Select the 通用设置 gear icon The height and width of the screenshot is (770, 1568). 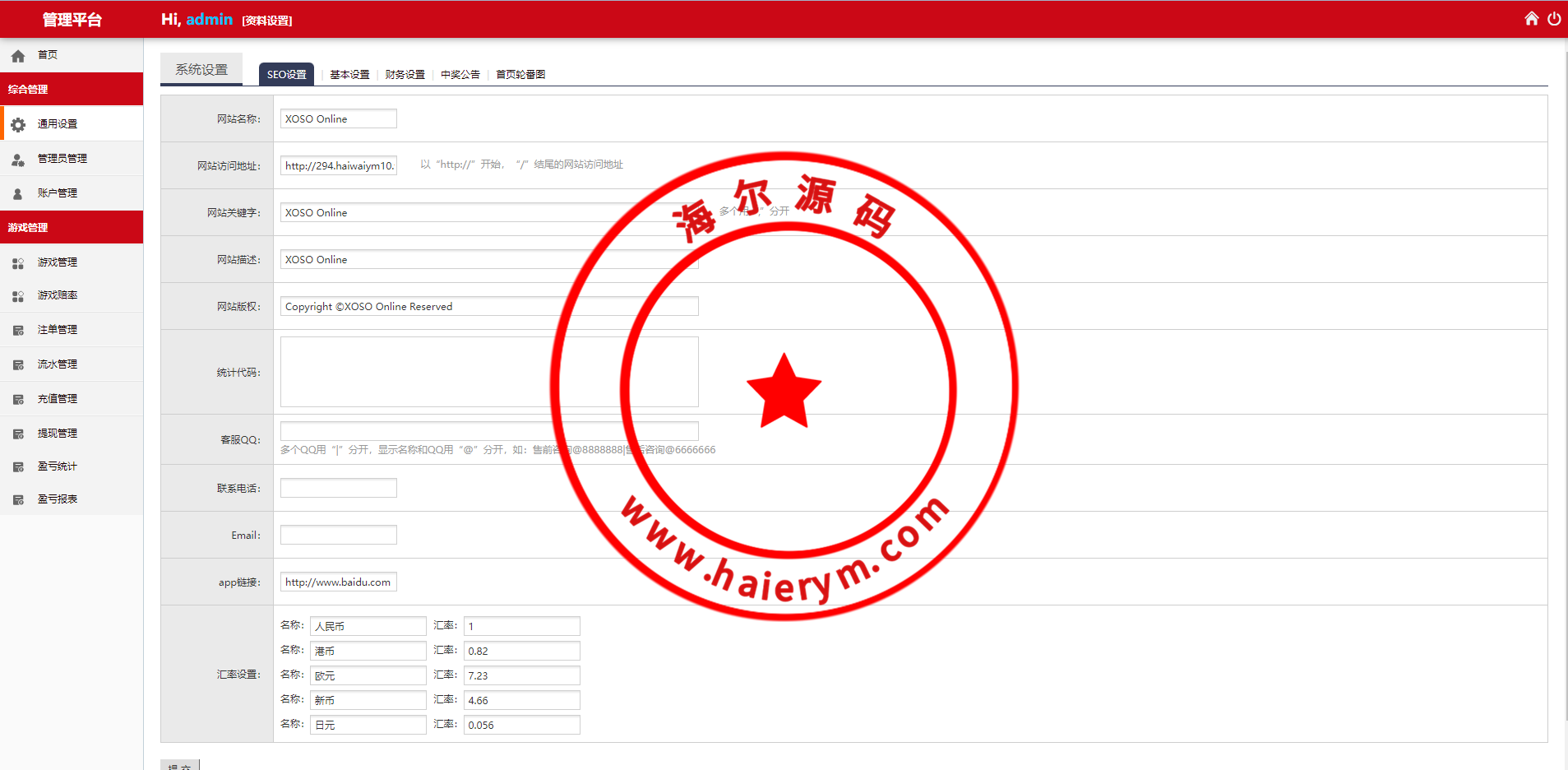[x=18, y=124]
